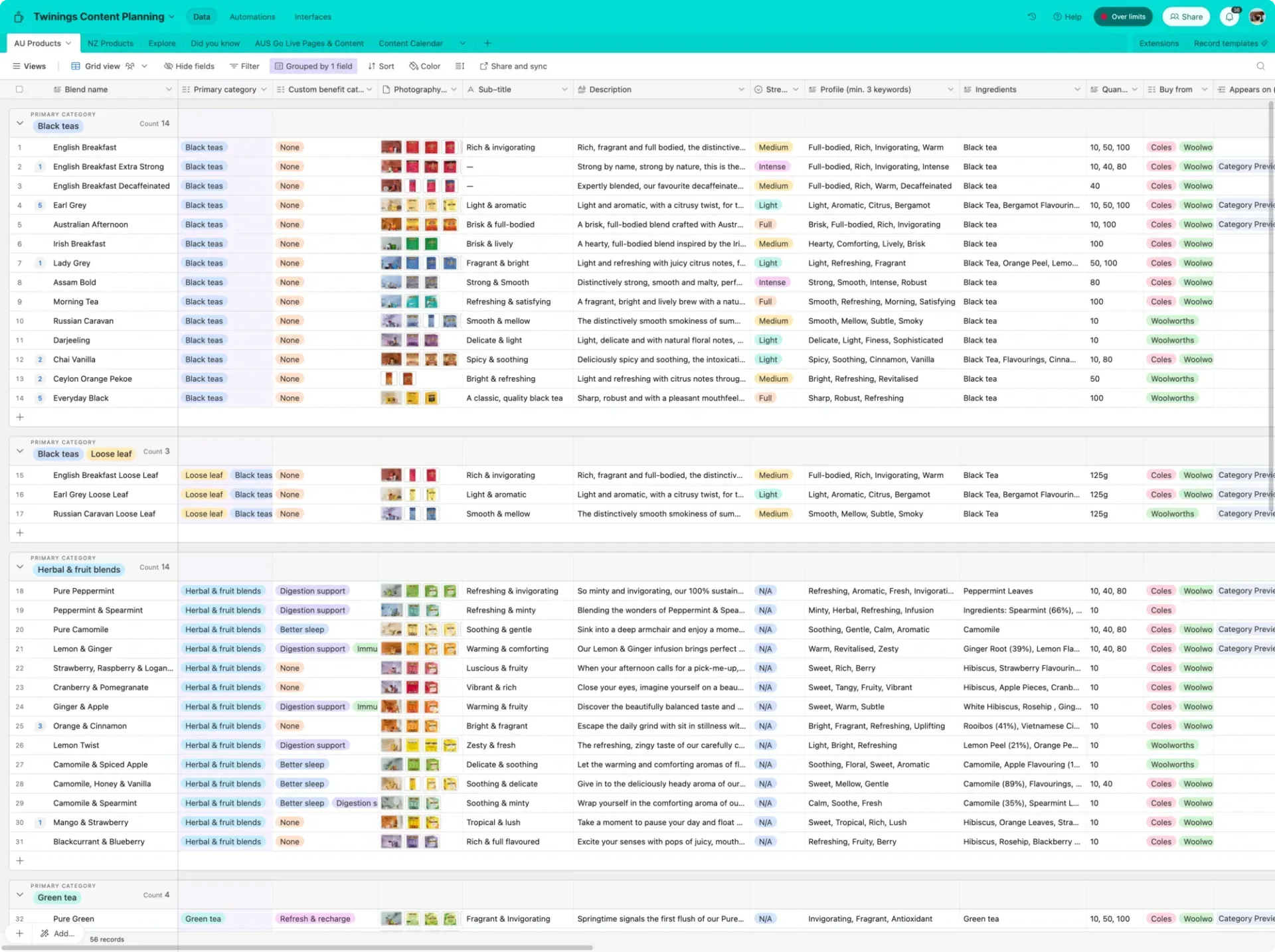This screenshot has height=952, width=1275.
Task: Open Blend name column dropdown arrow
Action: click(169, 90)
